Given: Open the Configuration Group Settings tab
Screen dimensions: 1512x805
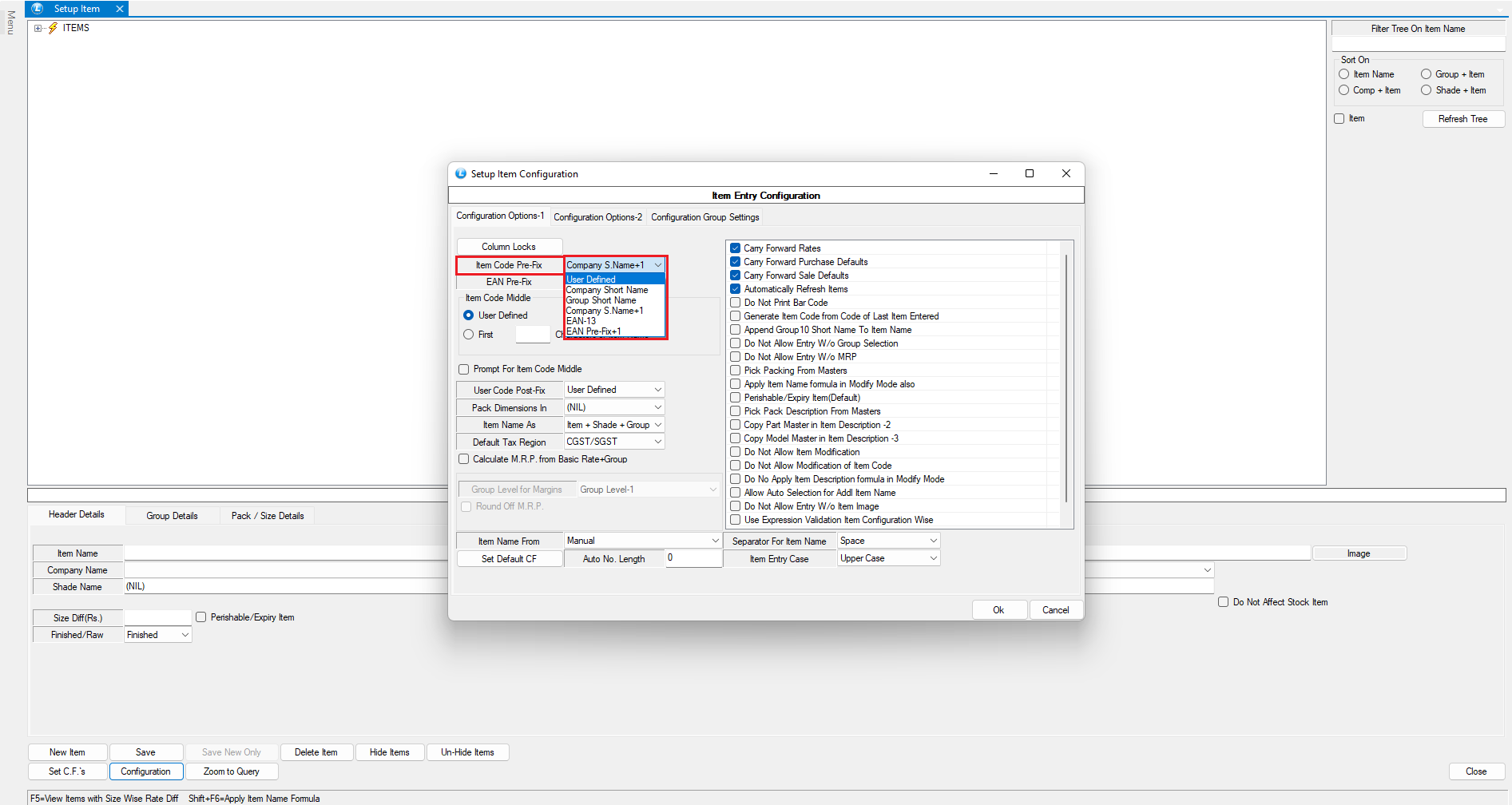Looking at the screenshot, I should point(704,217).
